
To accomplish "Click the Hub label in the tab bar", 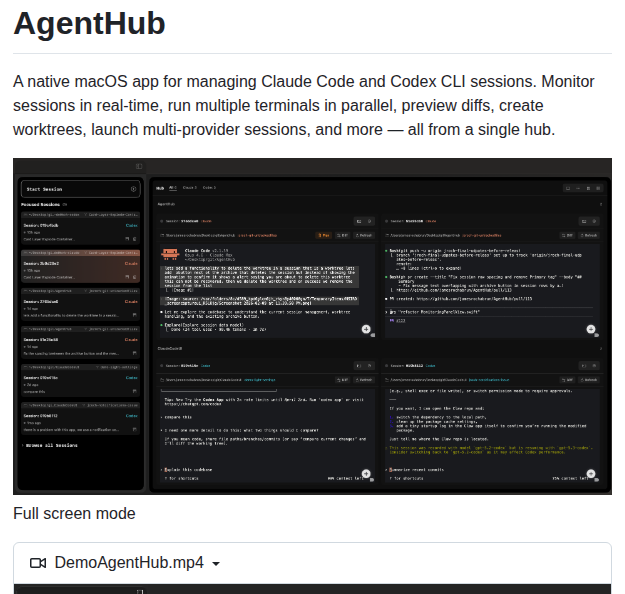I will click(x=160, y=188).
